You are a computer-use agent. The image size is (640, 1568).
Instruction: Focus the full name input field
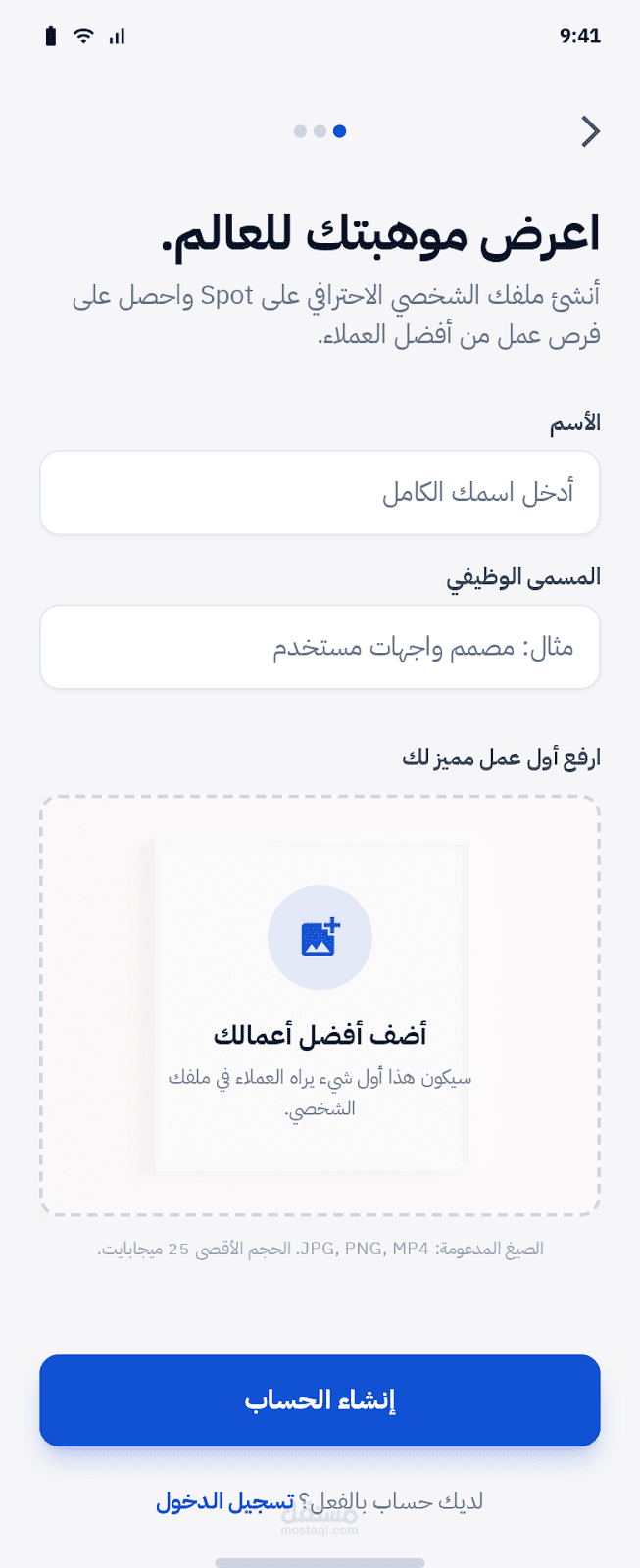(x=320, y=493)
